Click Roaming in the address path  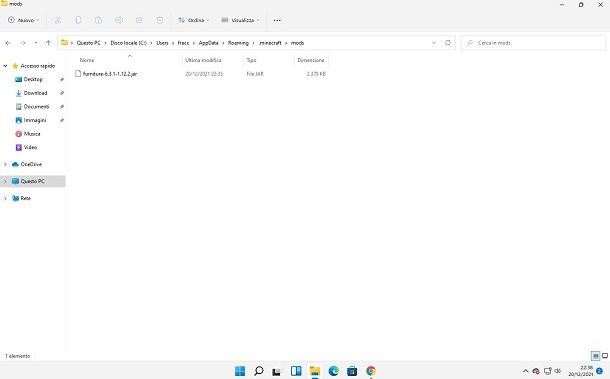(x=238, y=43)
